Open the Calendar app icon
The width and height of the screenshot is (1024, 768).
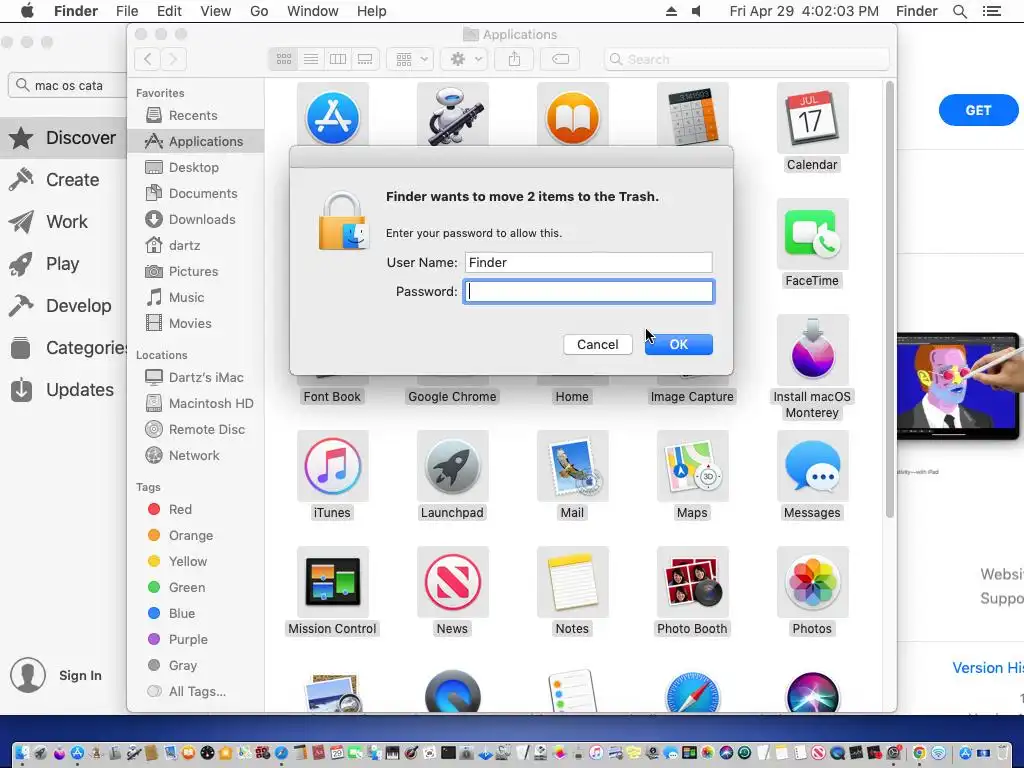pos(812,119)
